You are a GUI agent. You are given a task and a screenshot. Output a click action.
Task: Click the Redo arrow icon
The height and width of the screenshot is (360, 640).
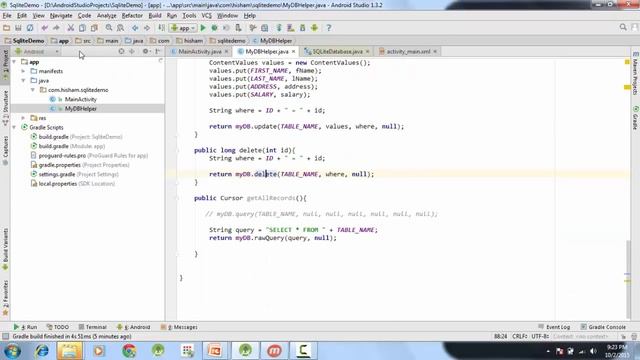click(56, 28)
